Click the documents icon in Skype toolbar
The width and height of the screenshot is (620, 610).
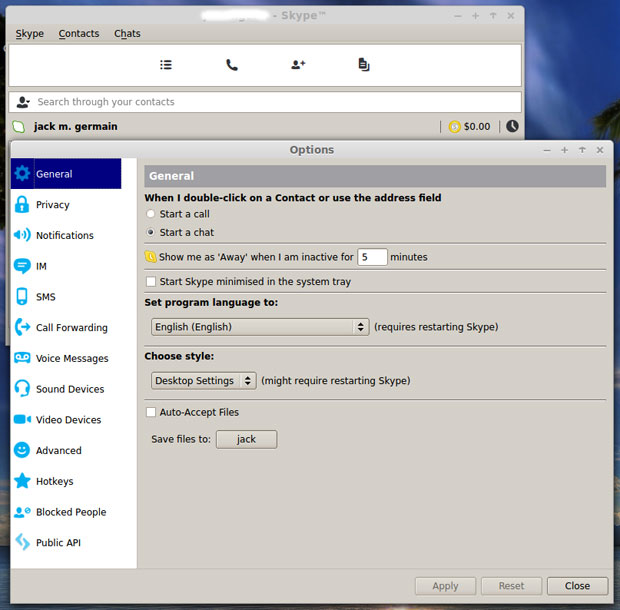pyautogui.click(x=364, y=64)
